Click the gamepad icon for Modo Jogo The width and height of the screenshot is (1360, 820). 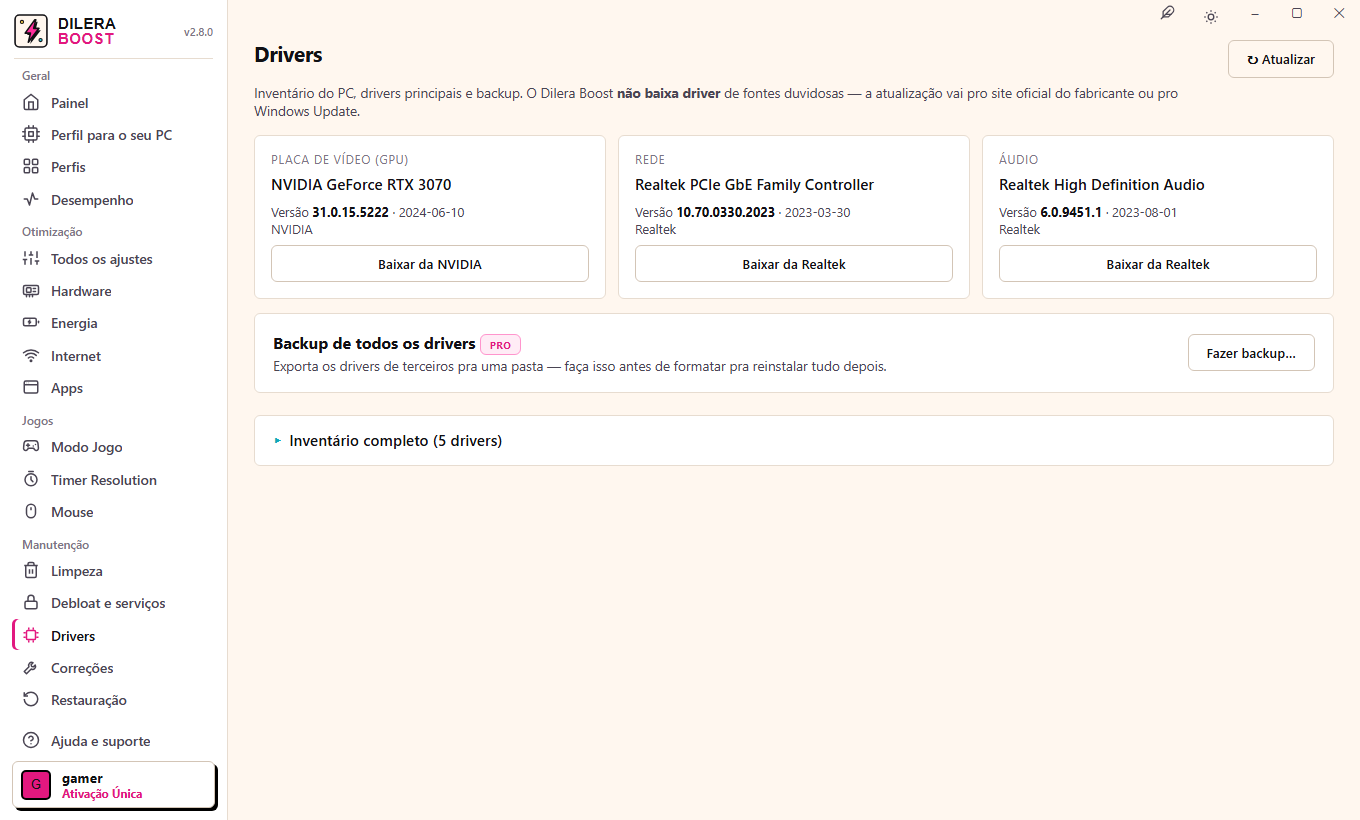click(x=31, y=447)
